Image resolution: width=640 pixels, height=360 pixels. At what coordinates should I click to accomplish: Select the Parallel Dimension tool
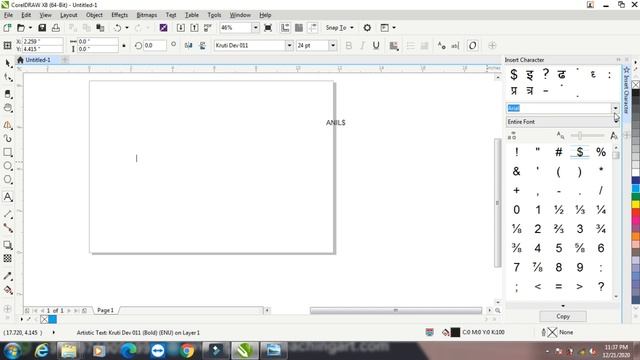8,214
